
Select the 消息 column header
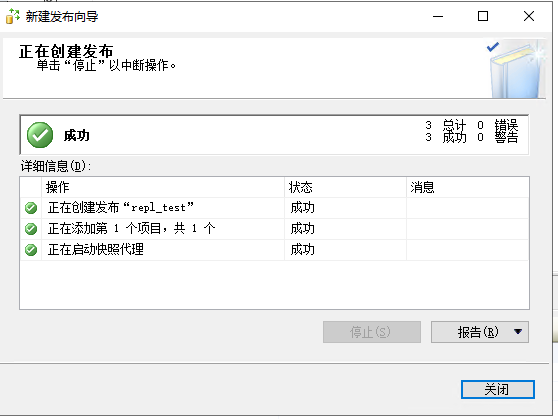click(x=468, y=187)
